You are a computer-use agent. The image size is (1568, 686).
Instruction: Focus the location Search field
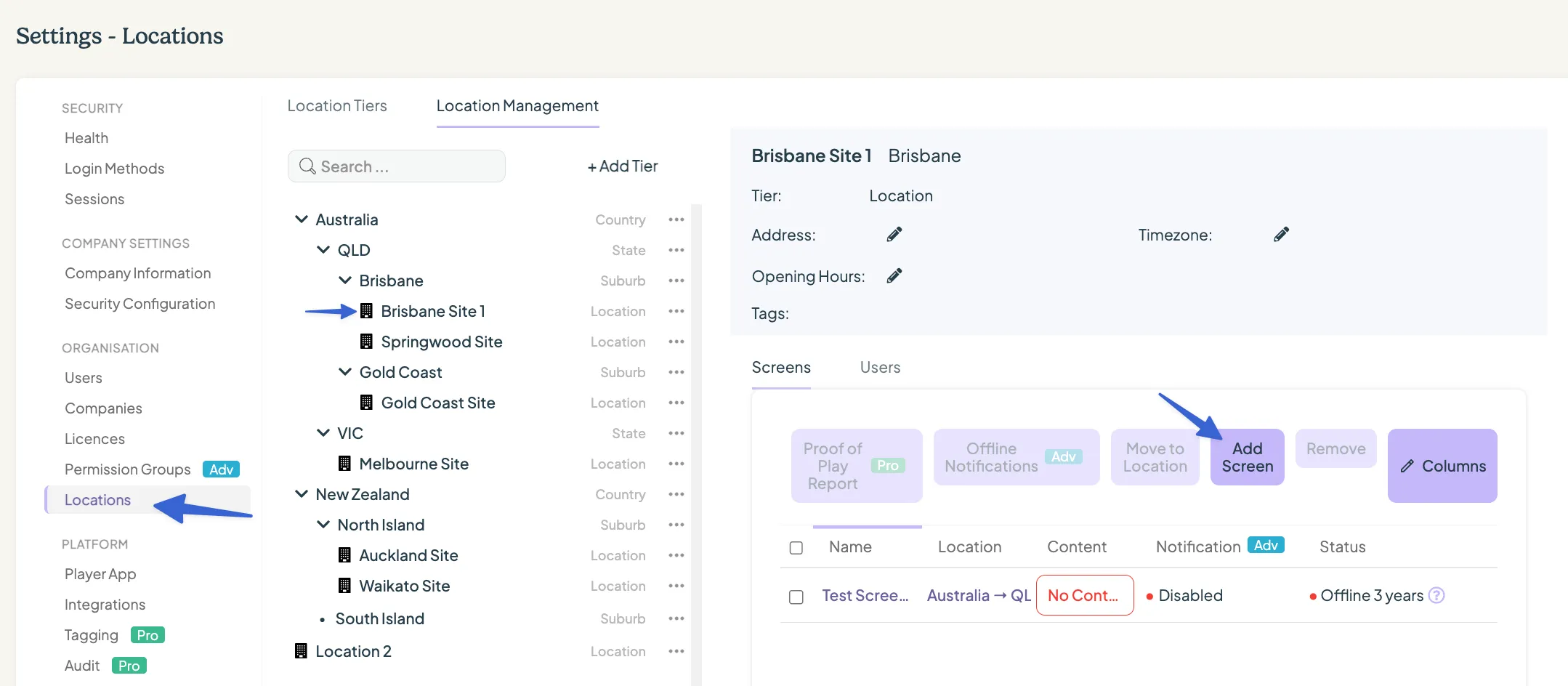pos(397,166)
